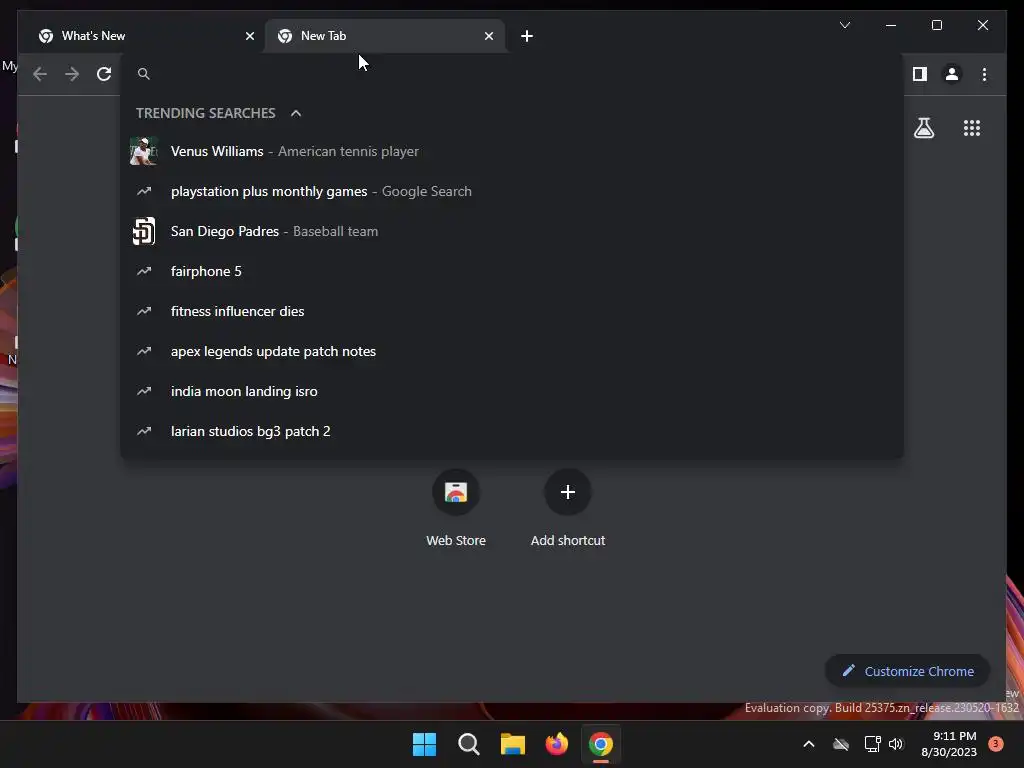Image resolution: width=1024 pixels, height=768 pixels.
Task: Click the San Diego Padres logo icon
Action: click(144, 231)
